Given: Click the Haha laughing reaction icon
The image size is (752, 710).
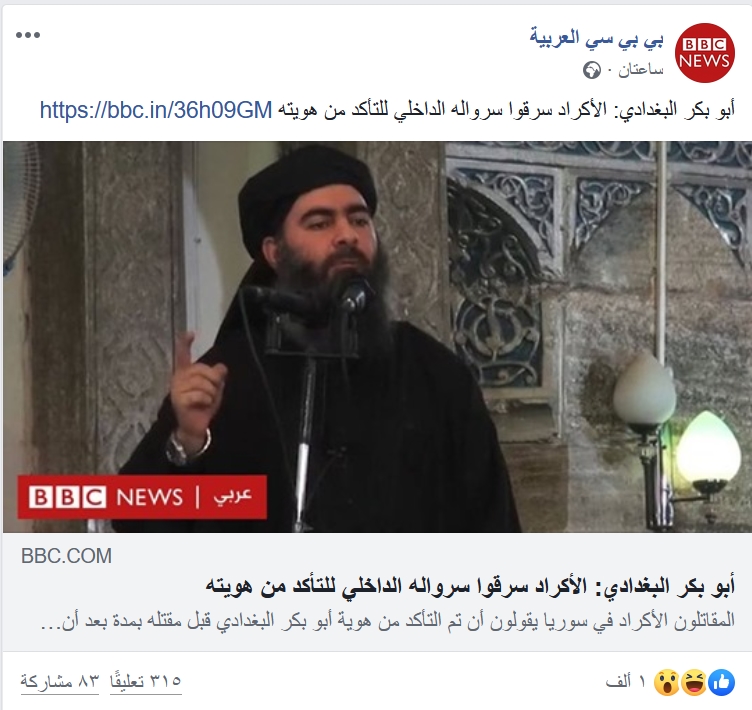Looking at the screenshot, I should (695, 682).
